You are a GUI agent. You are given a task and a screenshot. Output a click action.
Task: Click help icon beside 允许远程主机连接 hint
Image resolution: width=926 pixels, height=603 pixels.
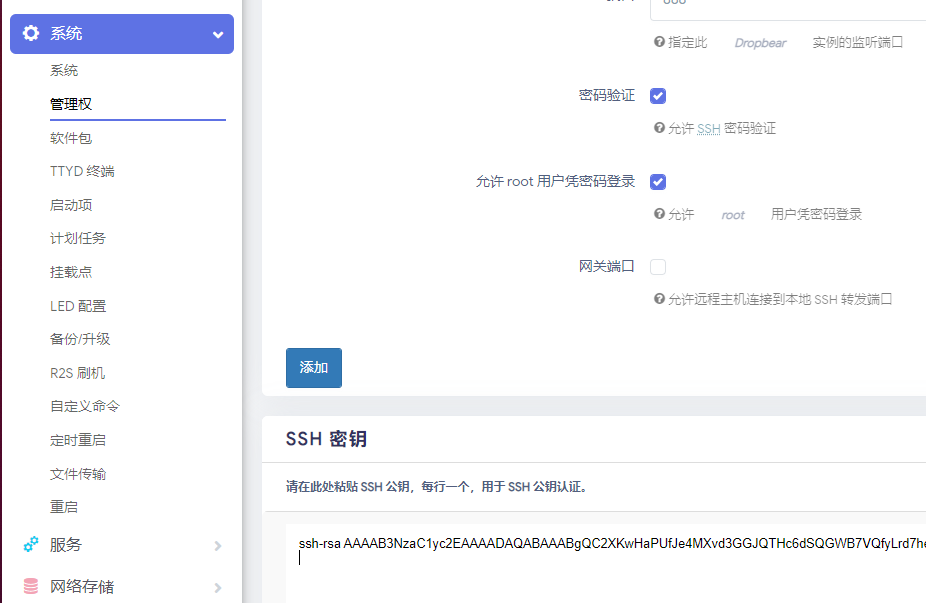659,299
